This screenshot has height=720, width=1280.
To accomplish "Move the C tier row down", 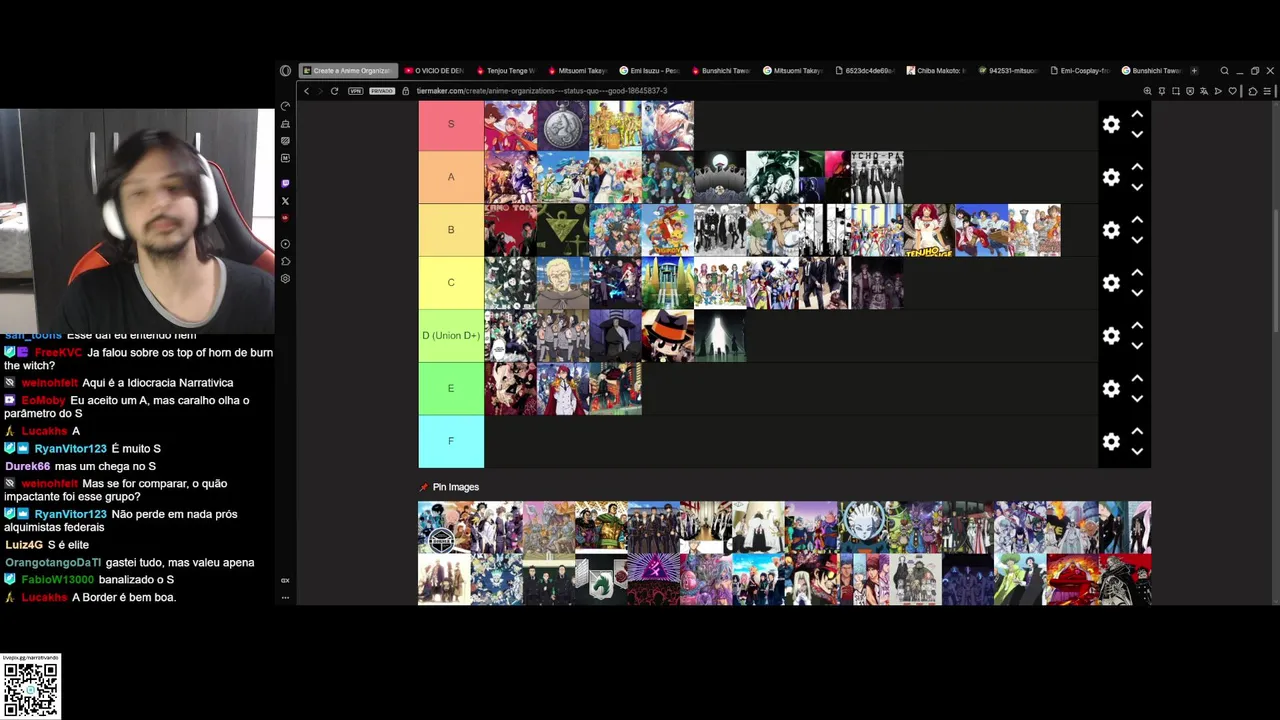I will tap(1137, 293).
